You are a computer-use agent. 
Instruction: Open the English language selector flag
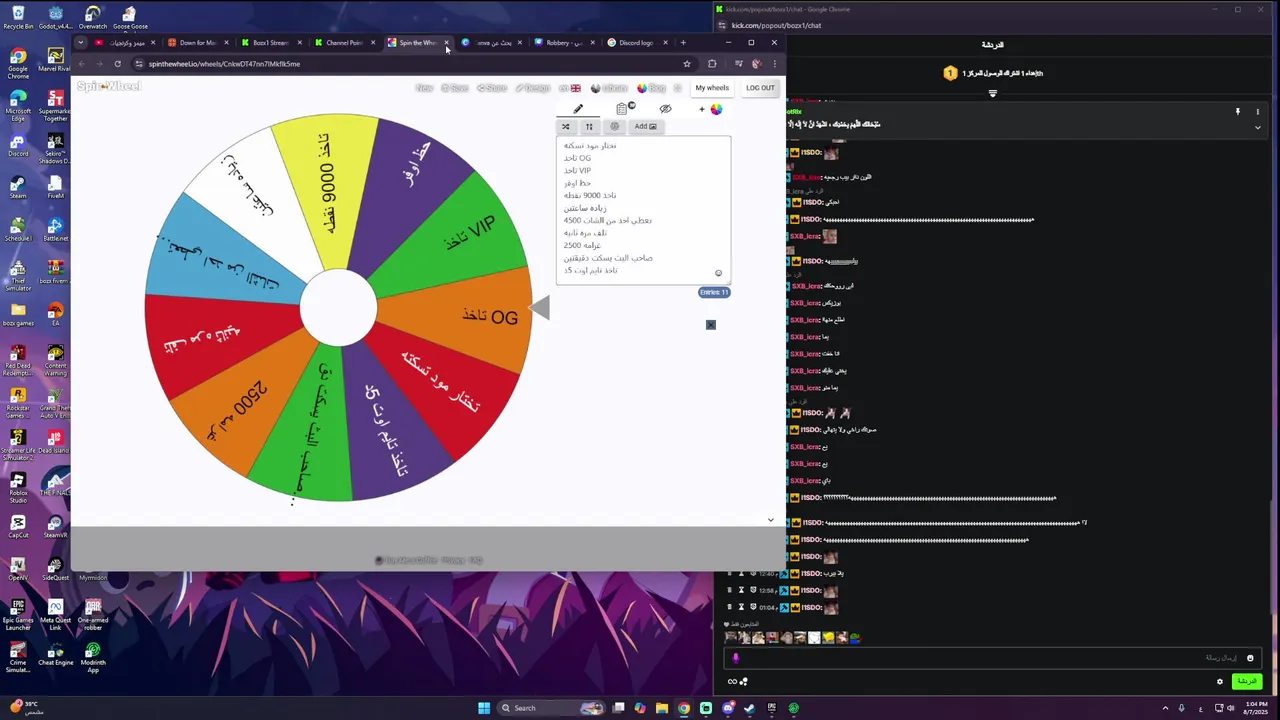pyautogui.click(x=570, y=88)
